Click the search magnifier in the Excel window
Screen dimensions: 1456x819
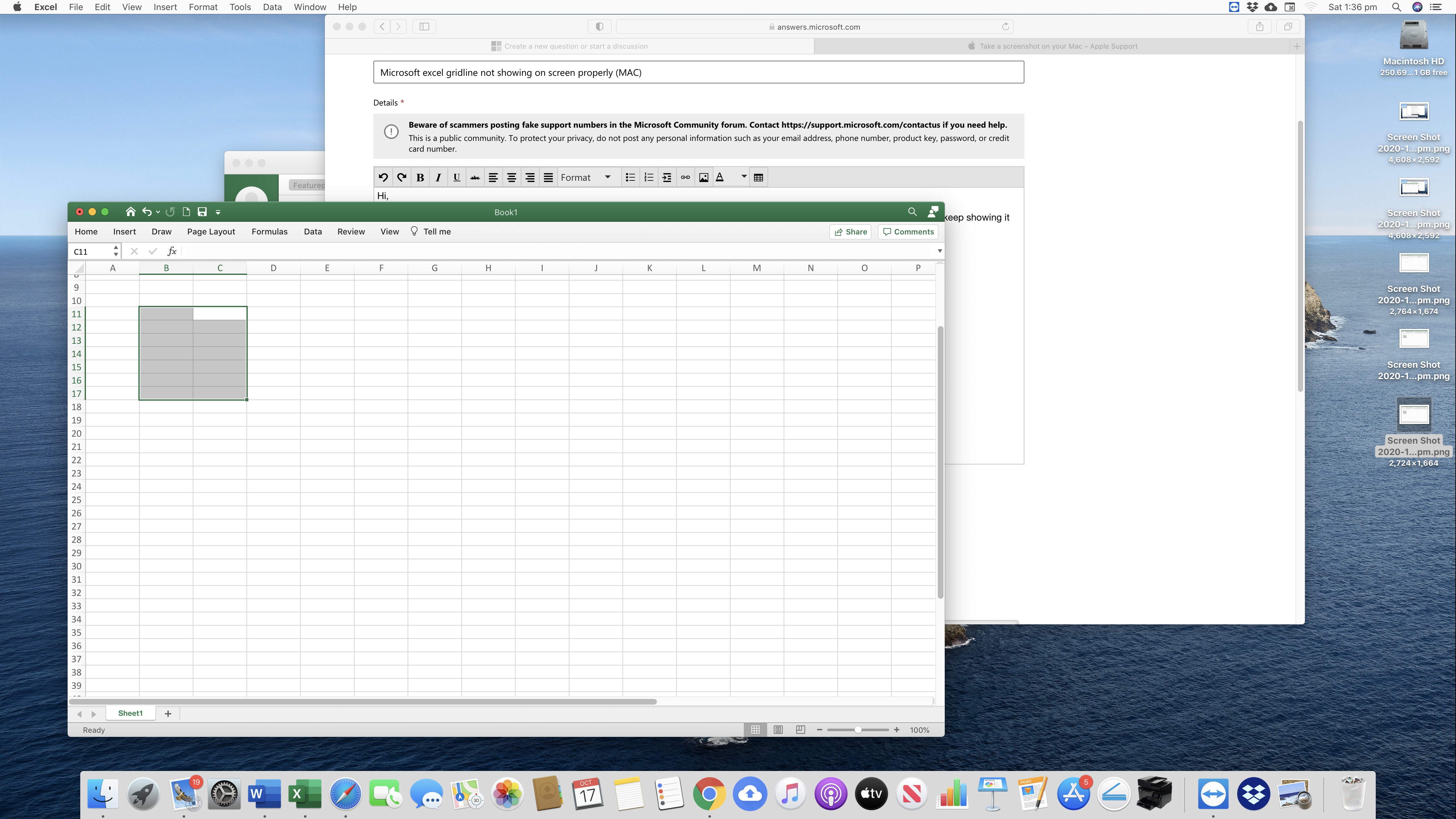(x=912, y=212)
